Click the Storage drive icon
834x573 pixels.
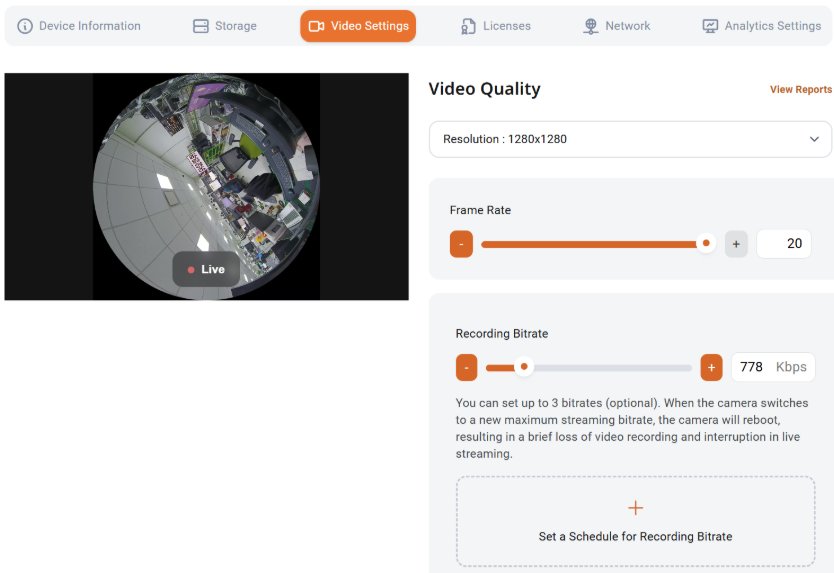coord(201,26)
